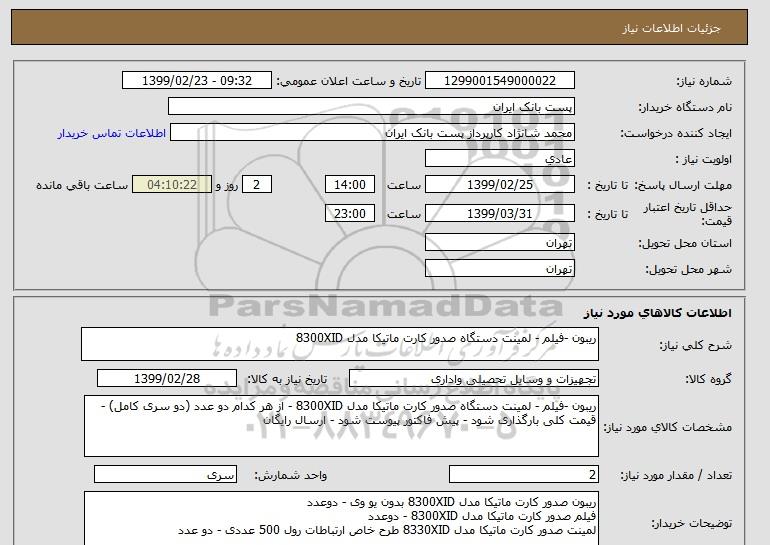Select public announcement date field 1399/02/23 - 09:32
Viewport: 770px width, 545px height.
[x=196, y=81]
